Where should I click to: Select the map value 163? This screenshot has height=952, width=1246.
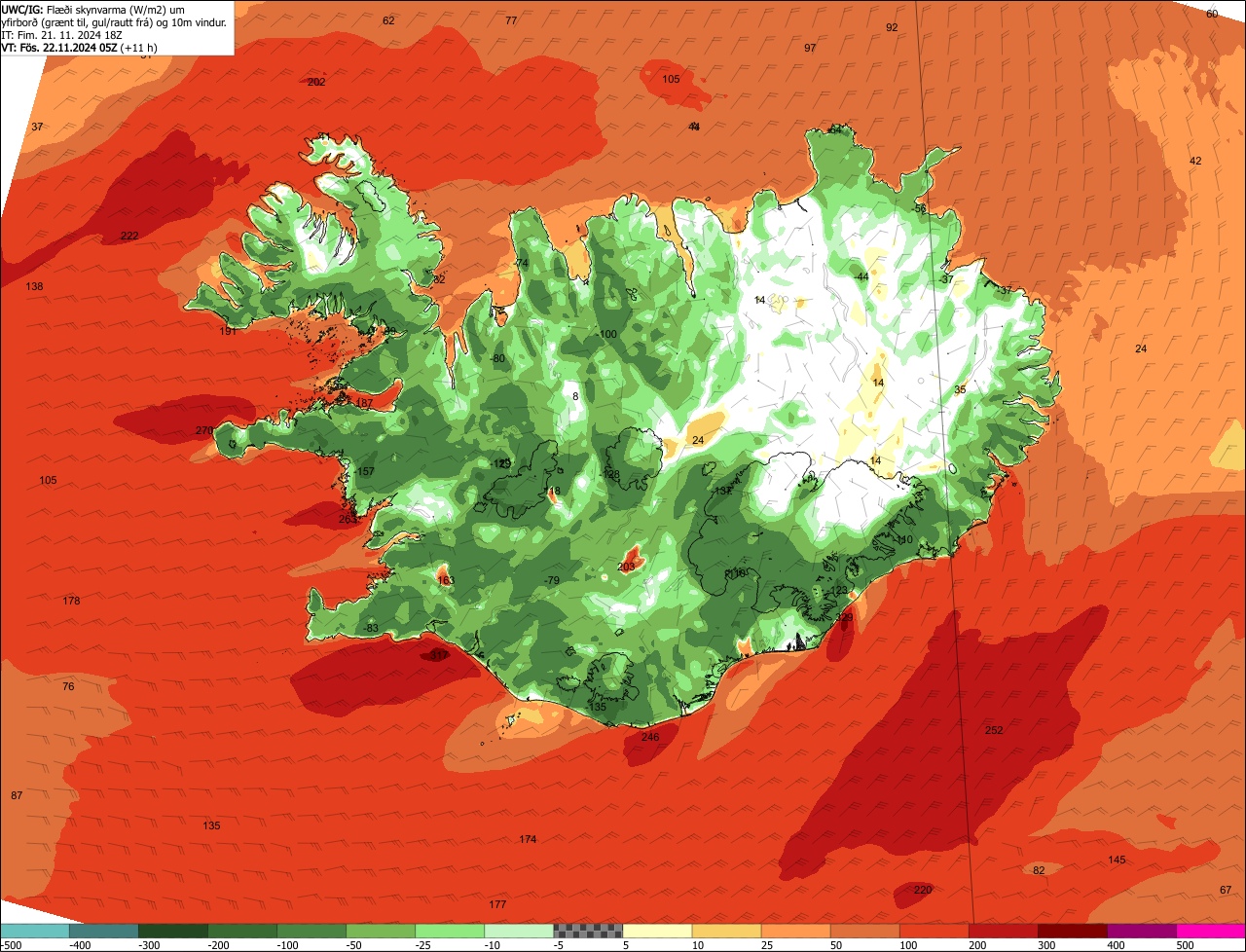click(446, 580)
